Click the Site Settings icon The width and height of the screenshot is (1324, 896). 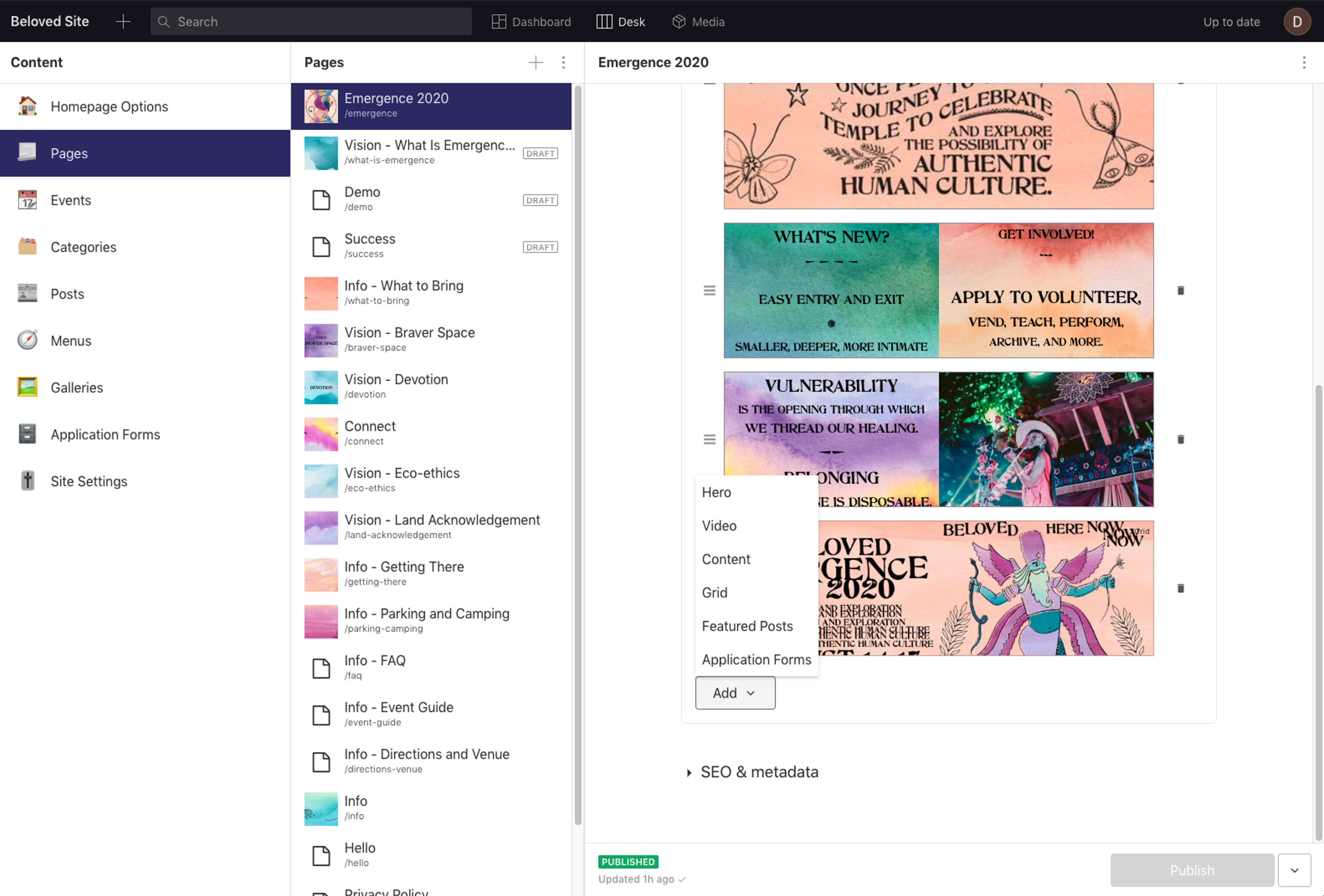point(27,481)
